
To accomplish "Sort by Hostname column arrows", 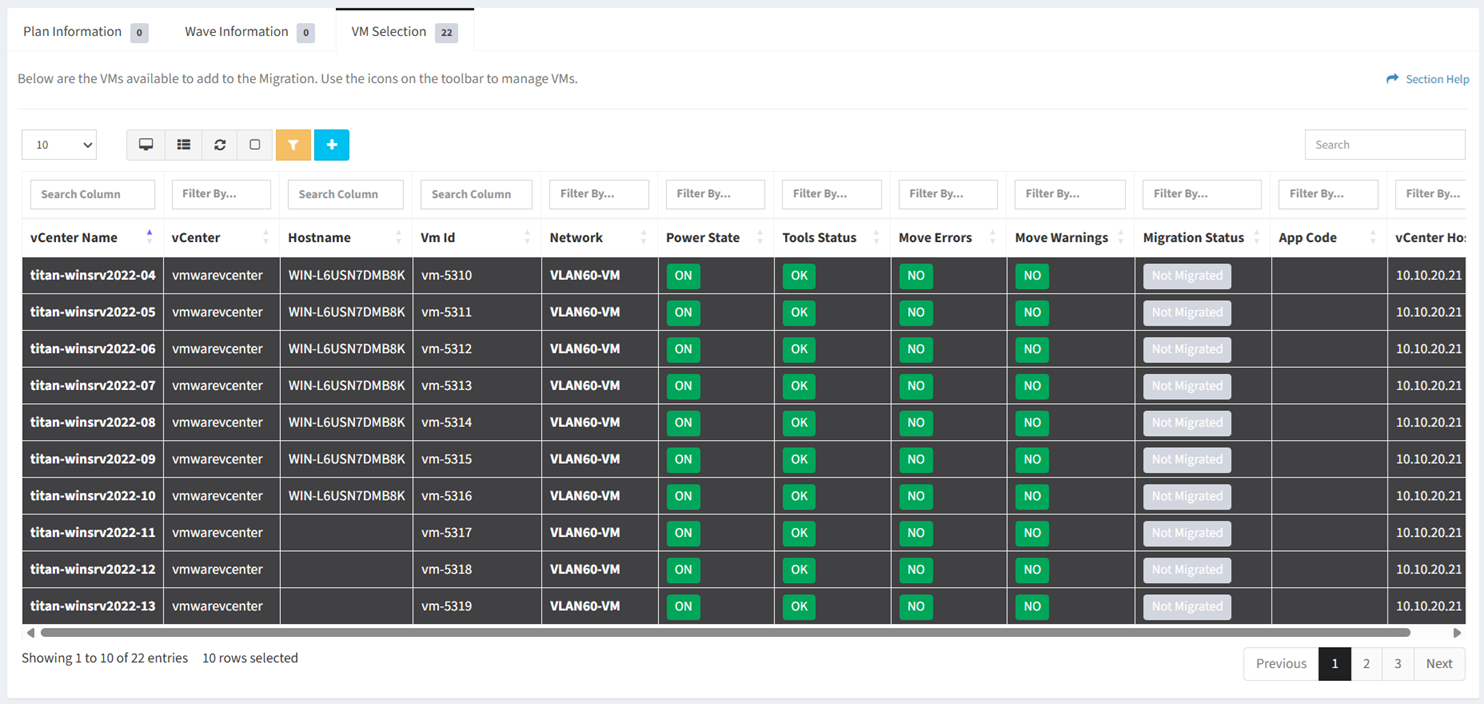I will pyautogui.click(x=399, y=237).
